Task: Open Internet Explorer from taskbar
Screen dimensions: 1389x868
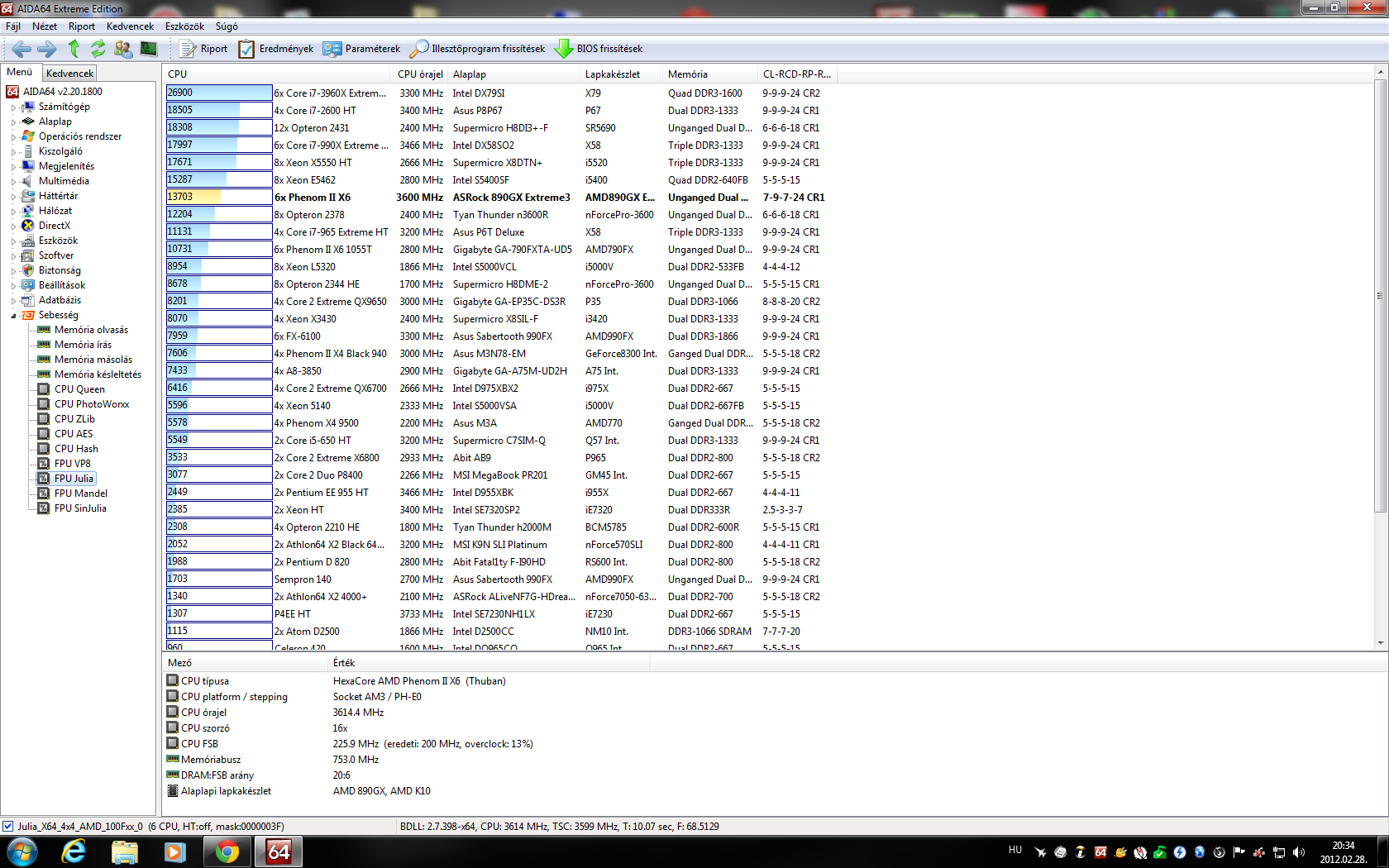Action: (74, 851)
